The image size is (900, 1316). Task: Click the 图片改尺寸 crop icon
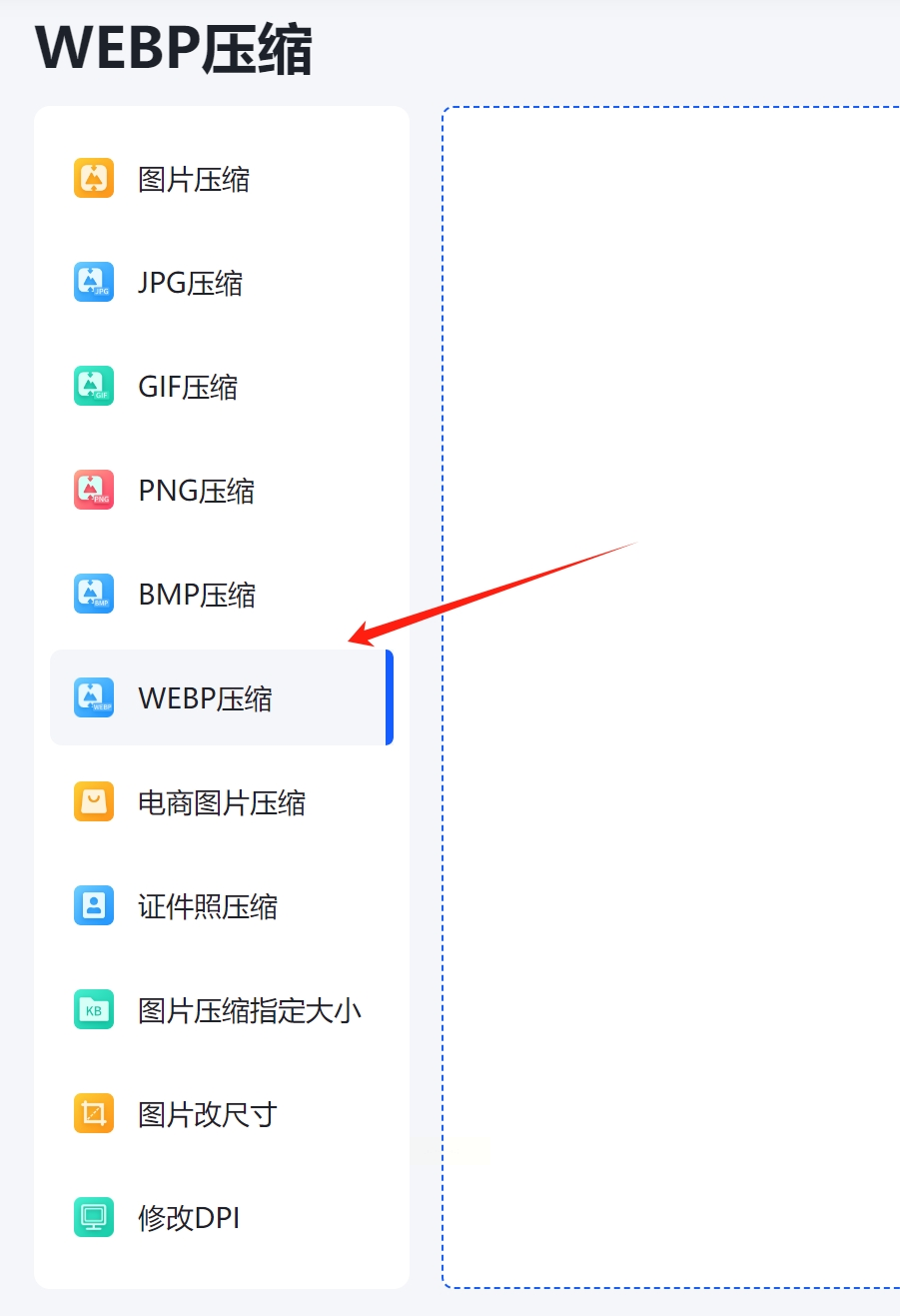click(x=94, y=1114)
